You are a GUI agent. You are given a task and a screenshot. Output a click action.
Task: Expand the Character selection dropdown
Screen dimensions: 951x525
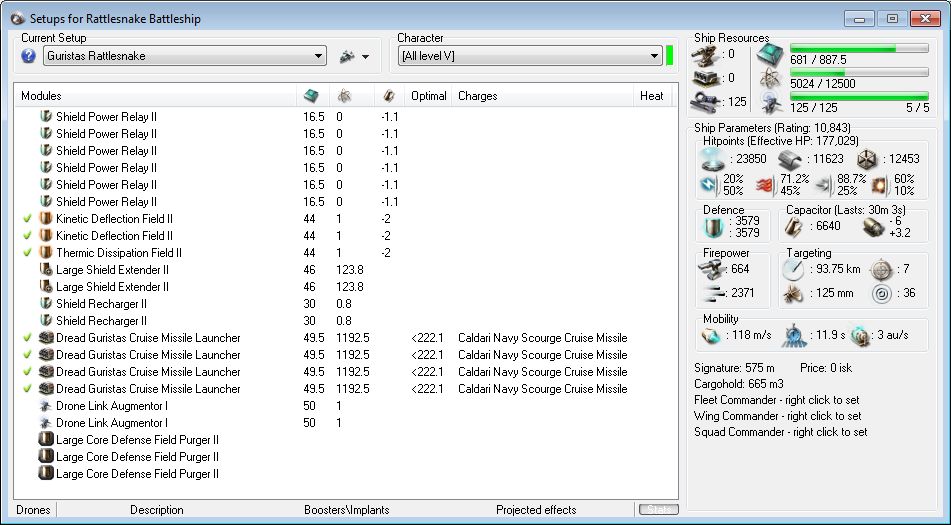(653, 56)
